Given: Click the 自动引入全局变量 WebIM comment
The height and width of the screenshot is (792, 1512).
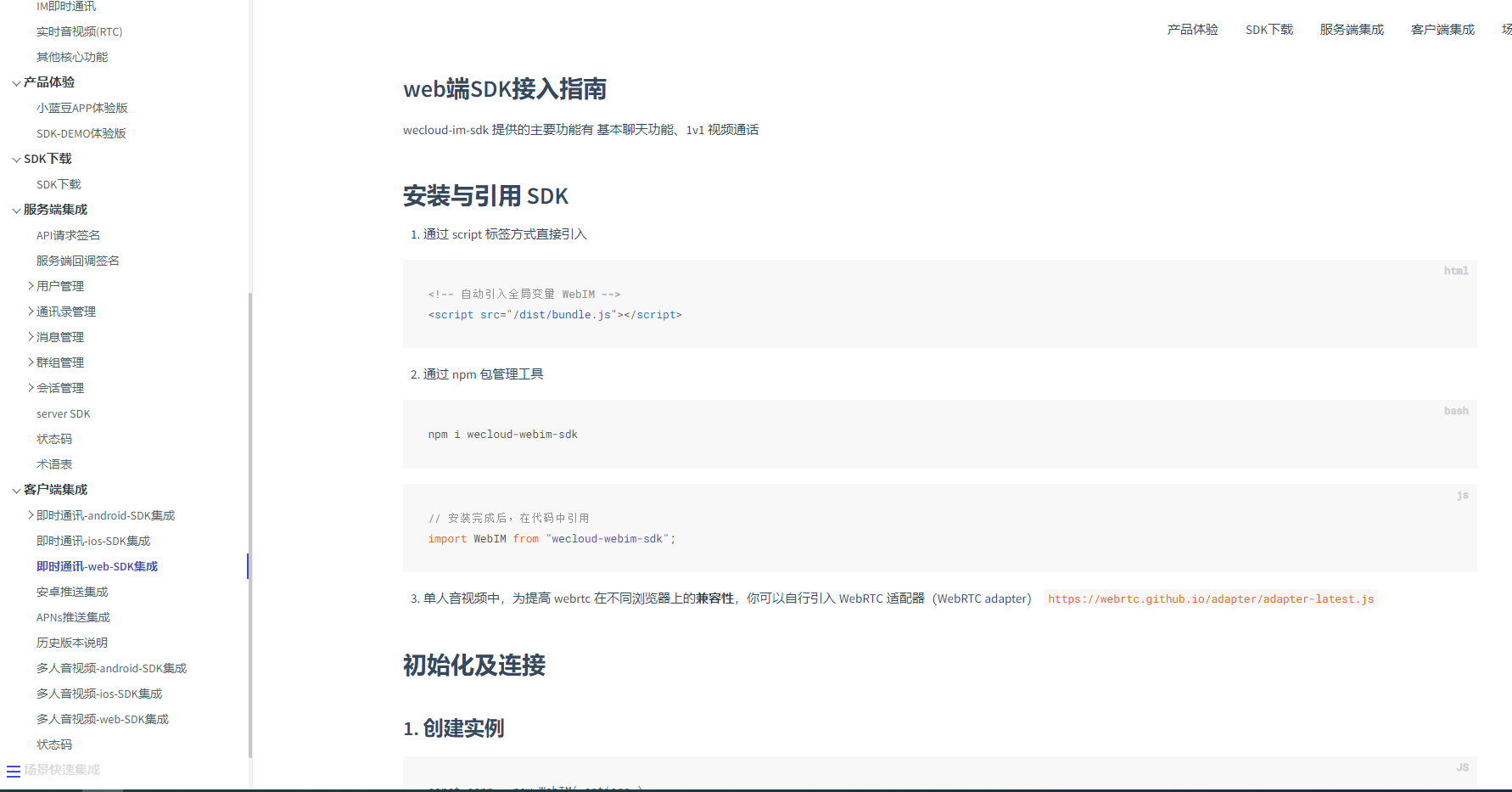Looking at the screenshot, I should (524, 295).
